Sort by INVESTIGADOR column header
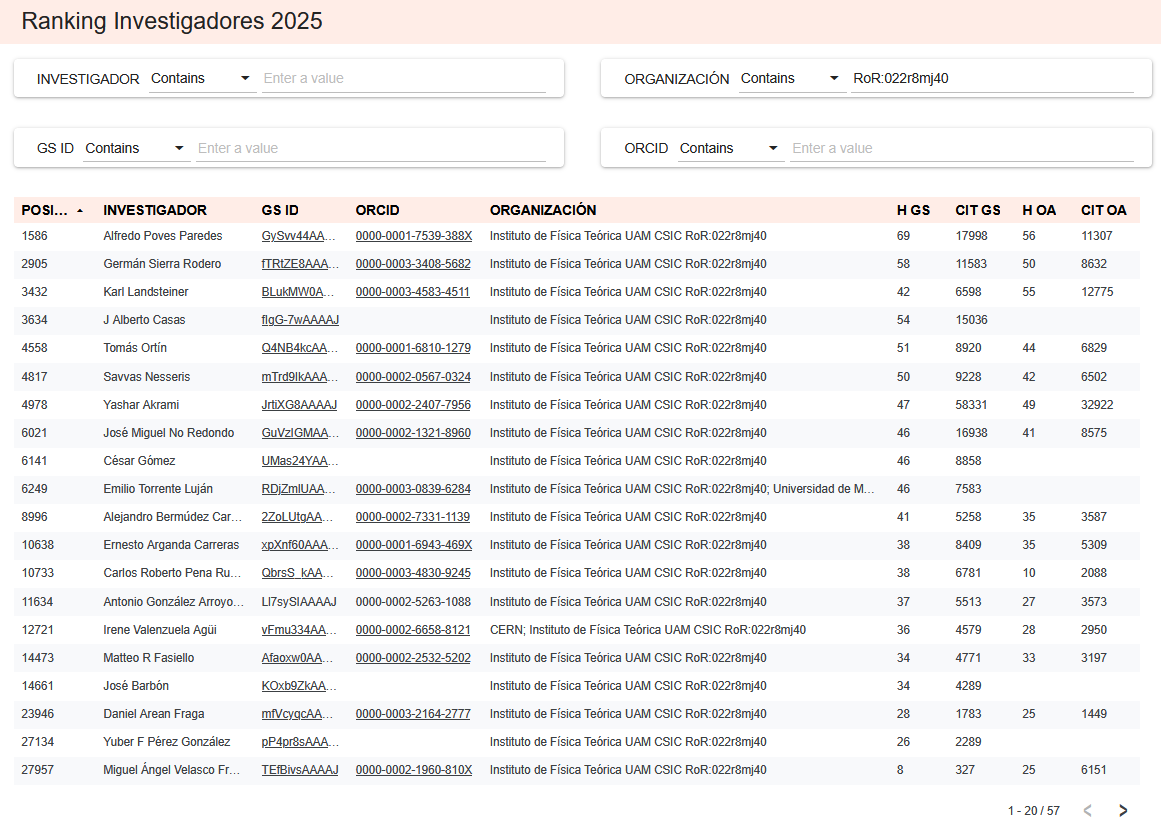Viewport: 1161px width, 825px height. pos(155,210)
